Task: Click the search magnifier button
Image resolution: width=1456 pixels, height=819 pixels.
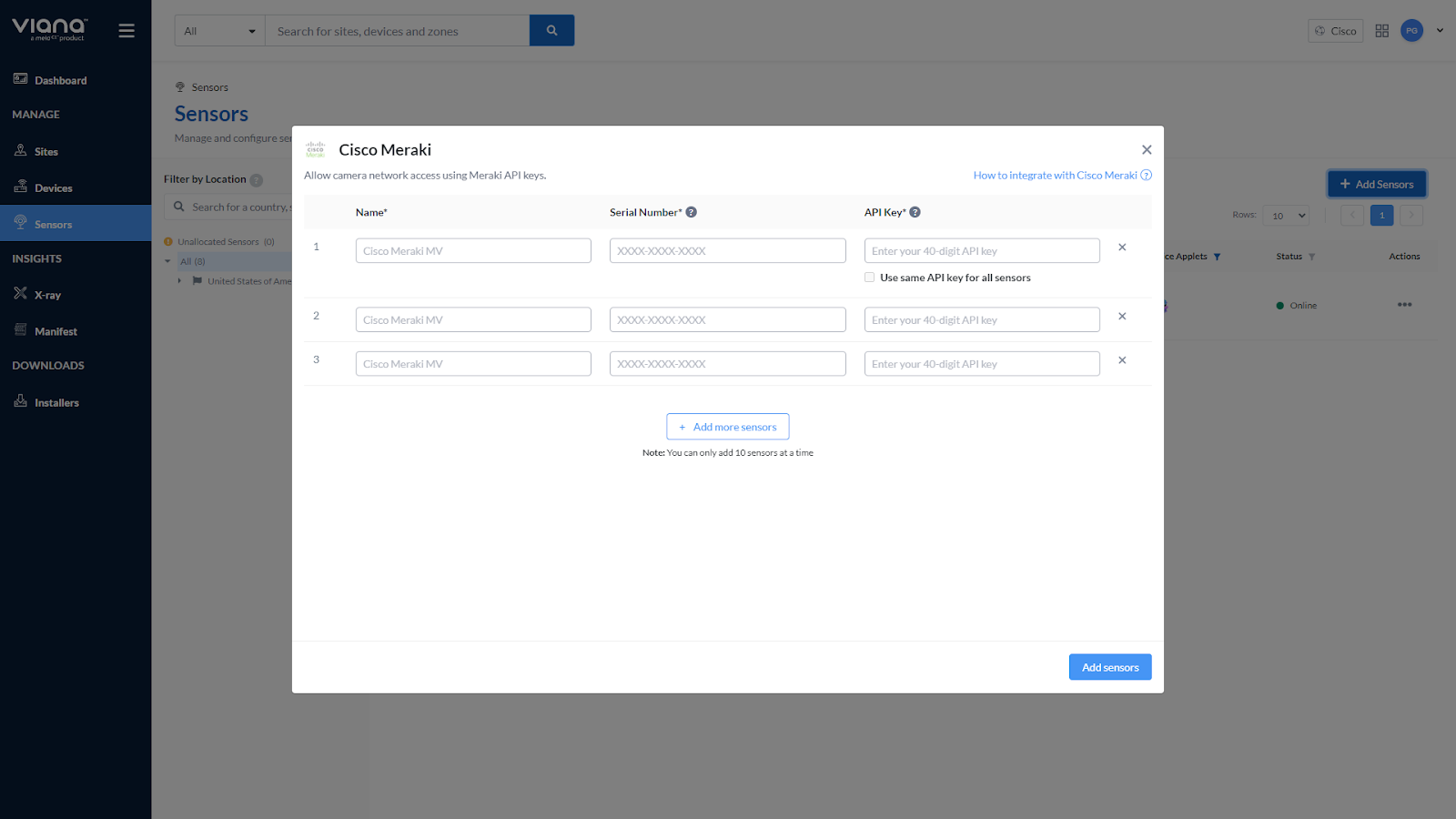Action: (551, 31)
